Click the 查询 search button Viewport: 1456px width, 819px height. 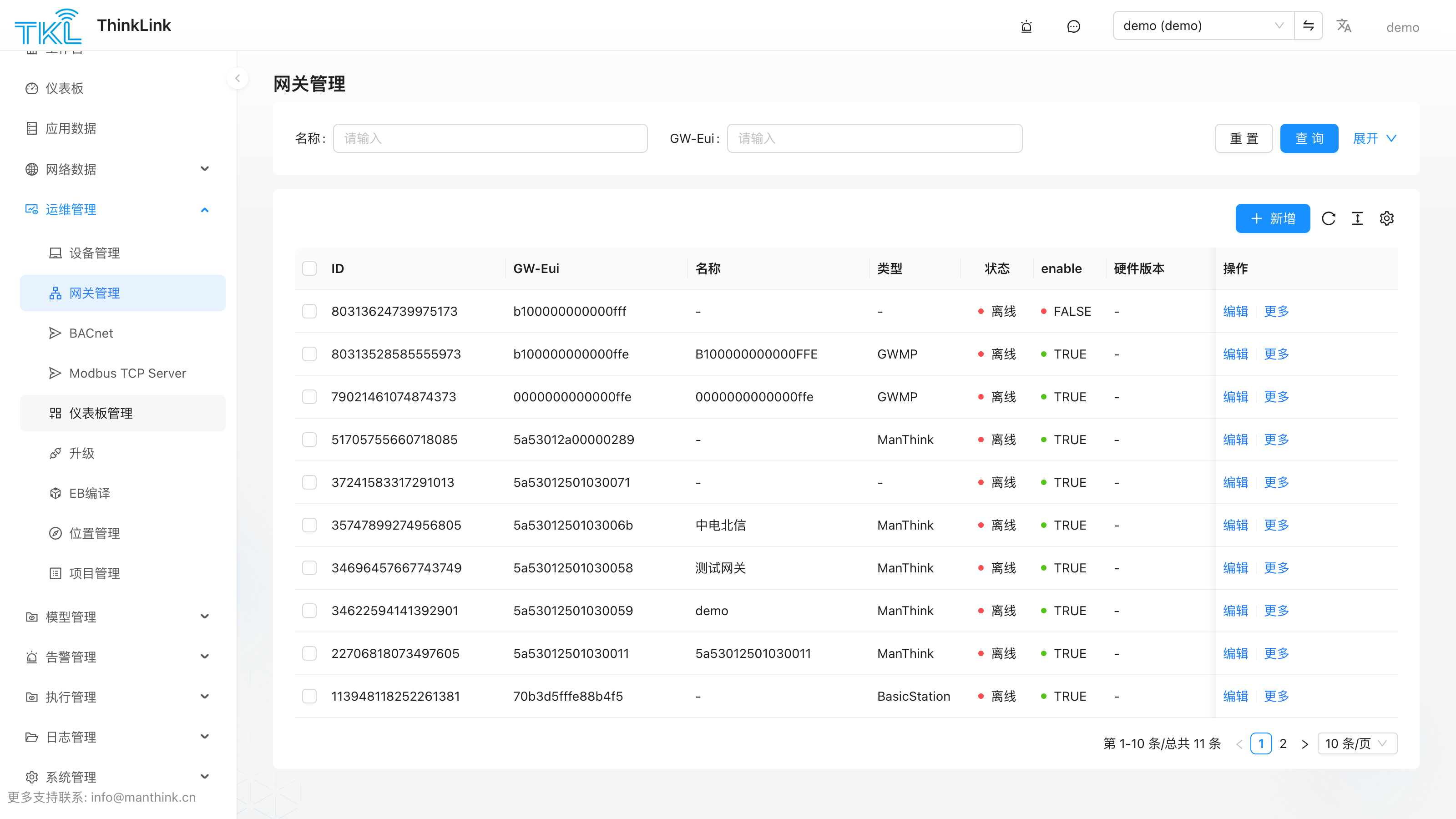pos(1309,138)
